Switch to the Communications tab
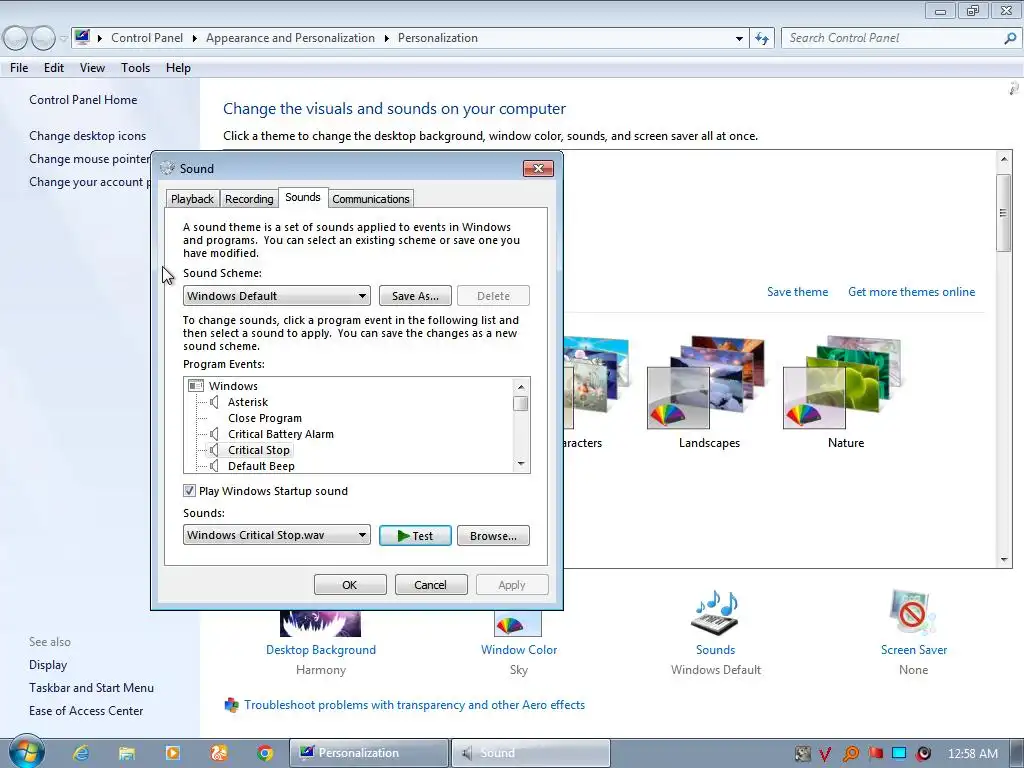 370,199
